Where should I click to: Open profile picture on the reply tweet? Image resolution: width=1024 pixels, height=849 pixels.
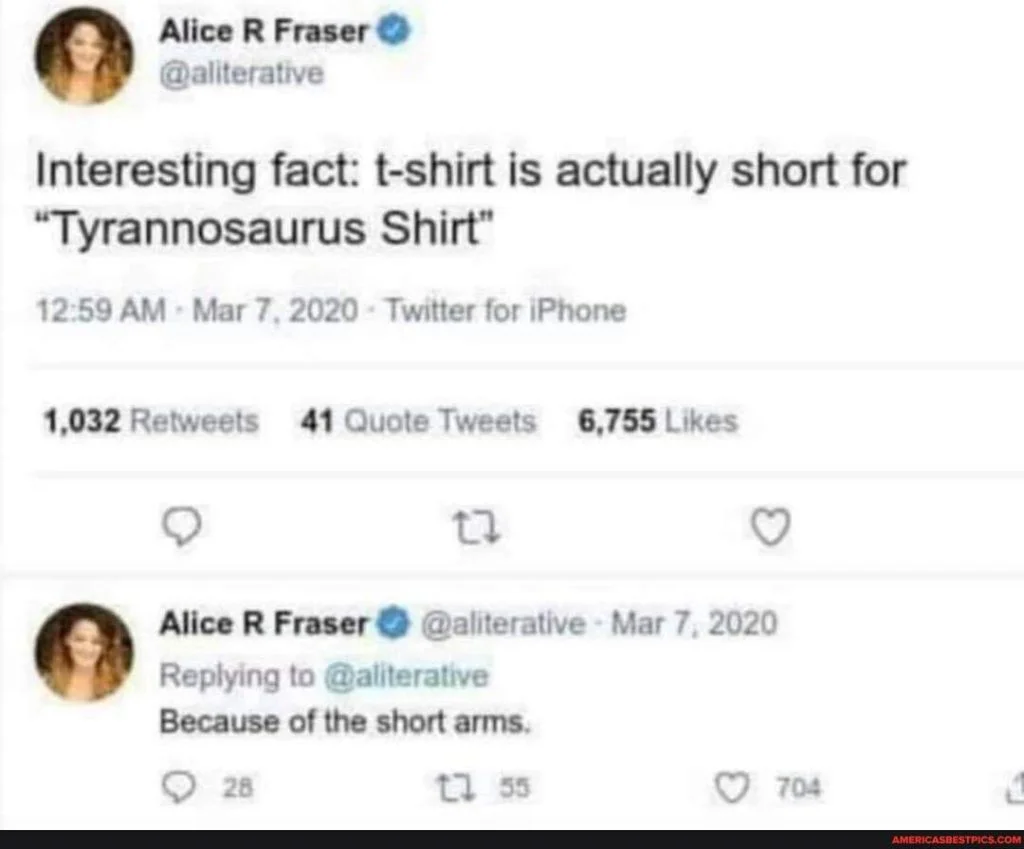[84, 652]
